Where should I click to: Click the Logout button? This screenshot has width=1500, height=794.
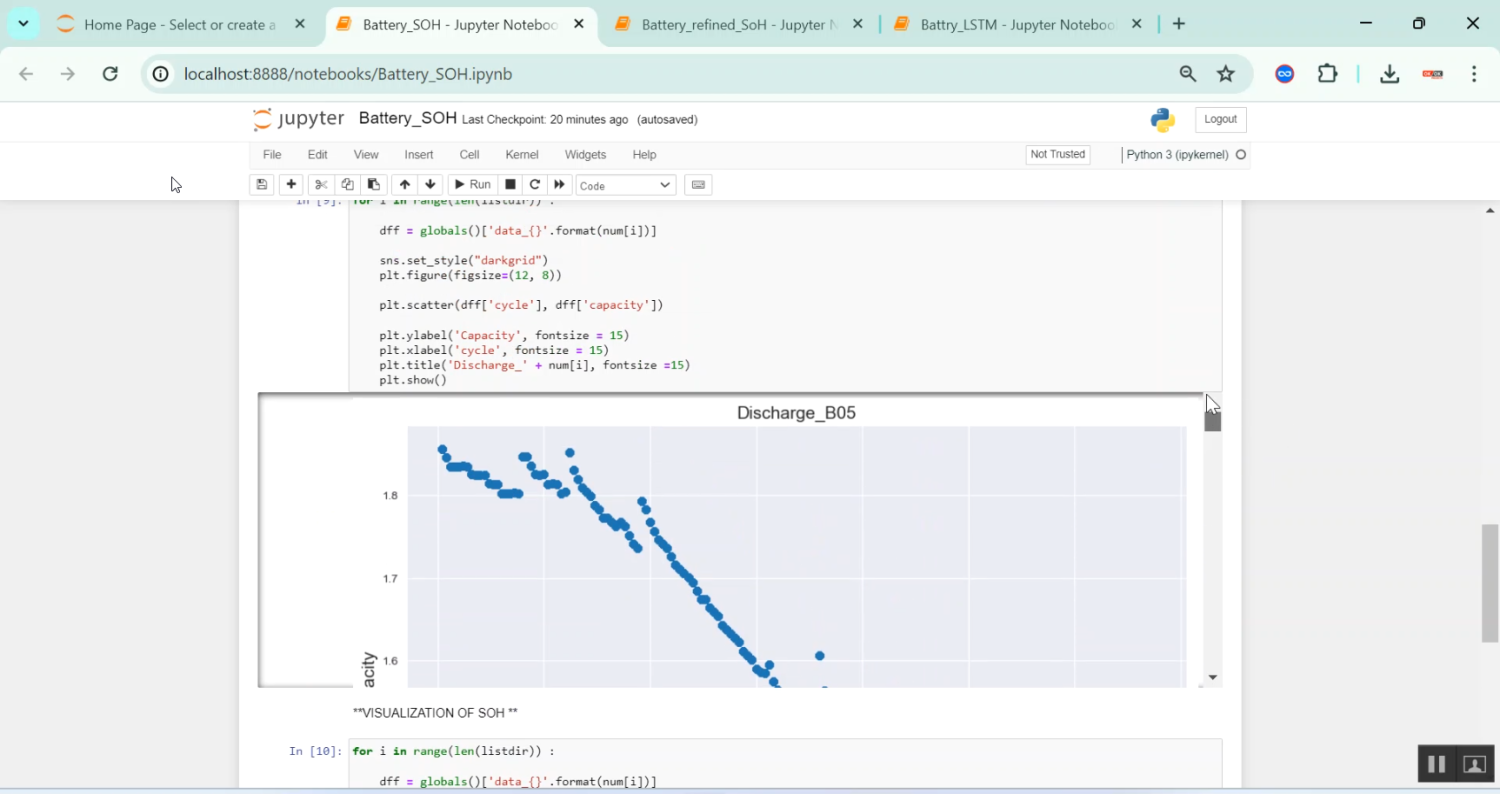point(1220,120)
